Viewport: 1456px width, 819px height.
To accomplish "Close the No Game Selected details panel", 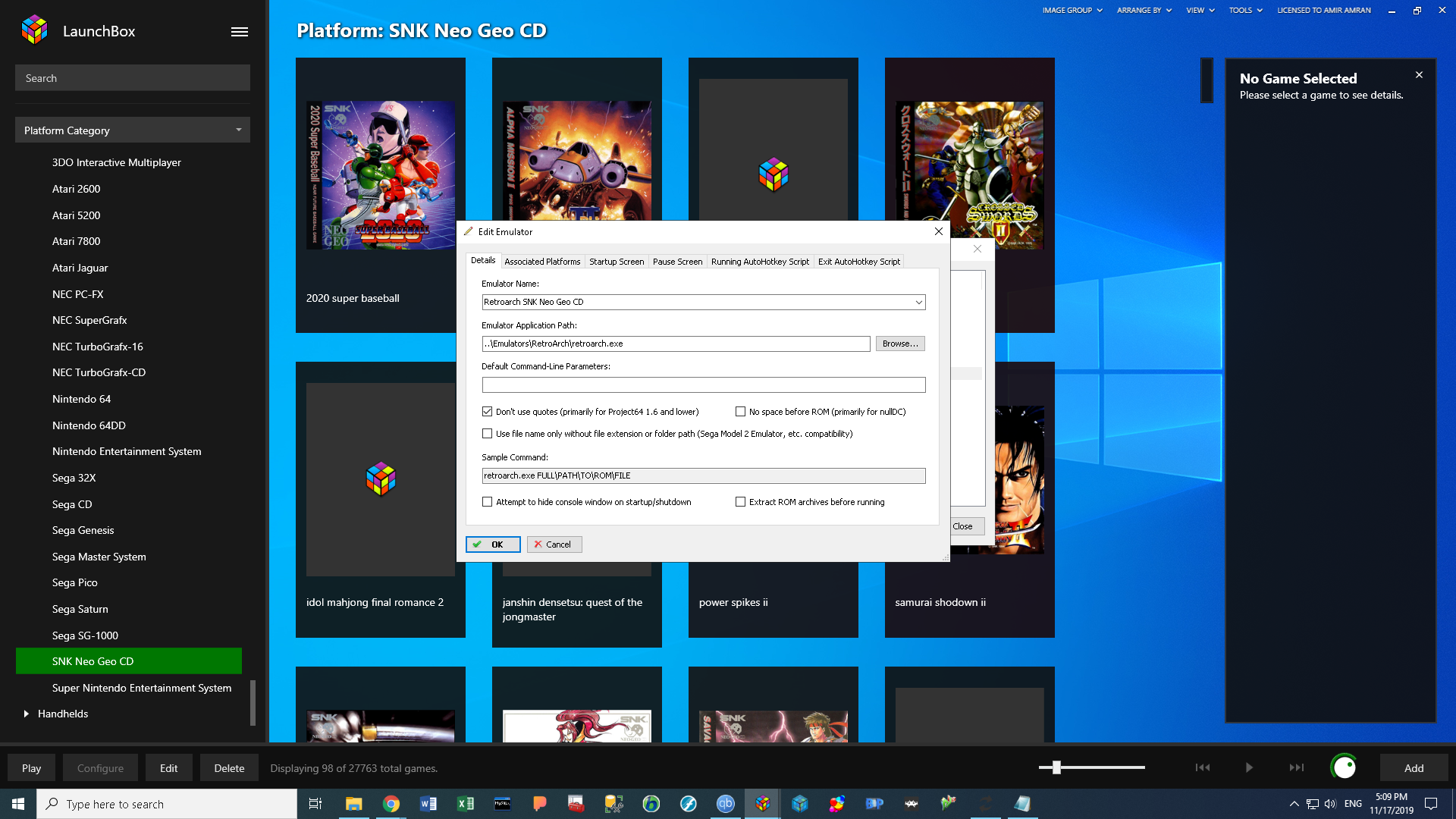I will point(1419,75).
